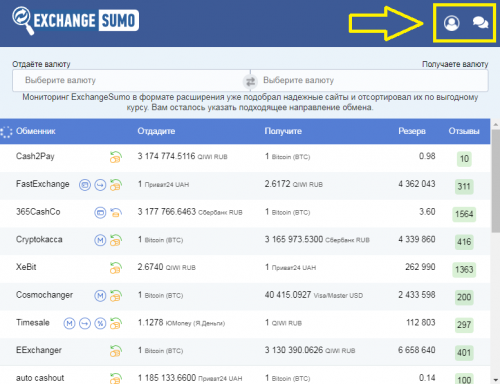500x384 pixels.
Task: Click the M icon in Cosmochanger row
Action: [100, 295]
